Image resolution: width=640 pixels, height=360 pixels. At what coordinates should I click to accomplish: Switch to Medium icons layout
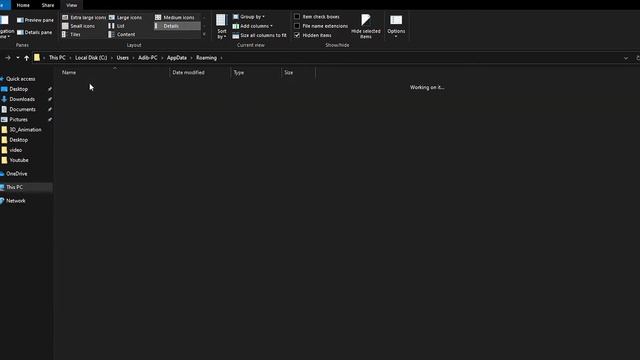pos(175,18)
